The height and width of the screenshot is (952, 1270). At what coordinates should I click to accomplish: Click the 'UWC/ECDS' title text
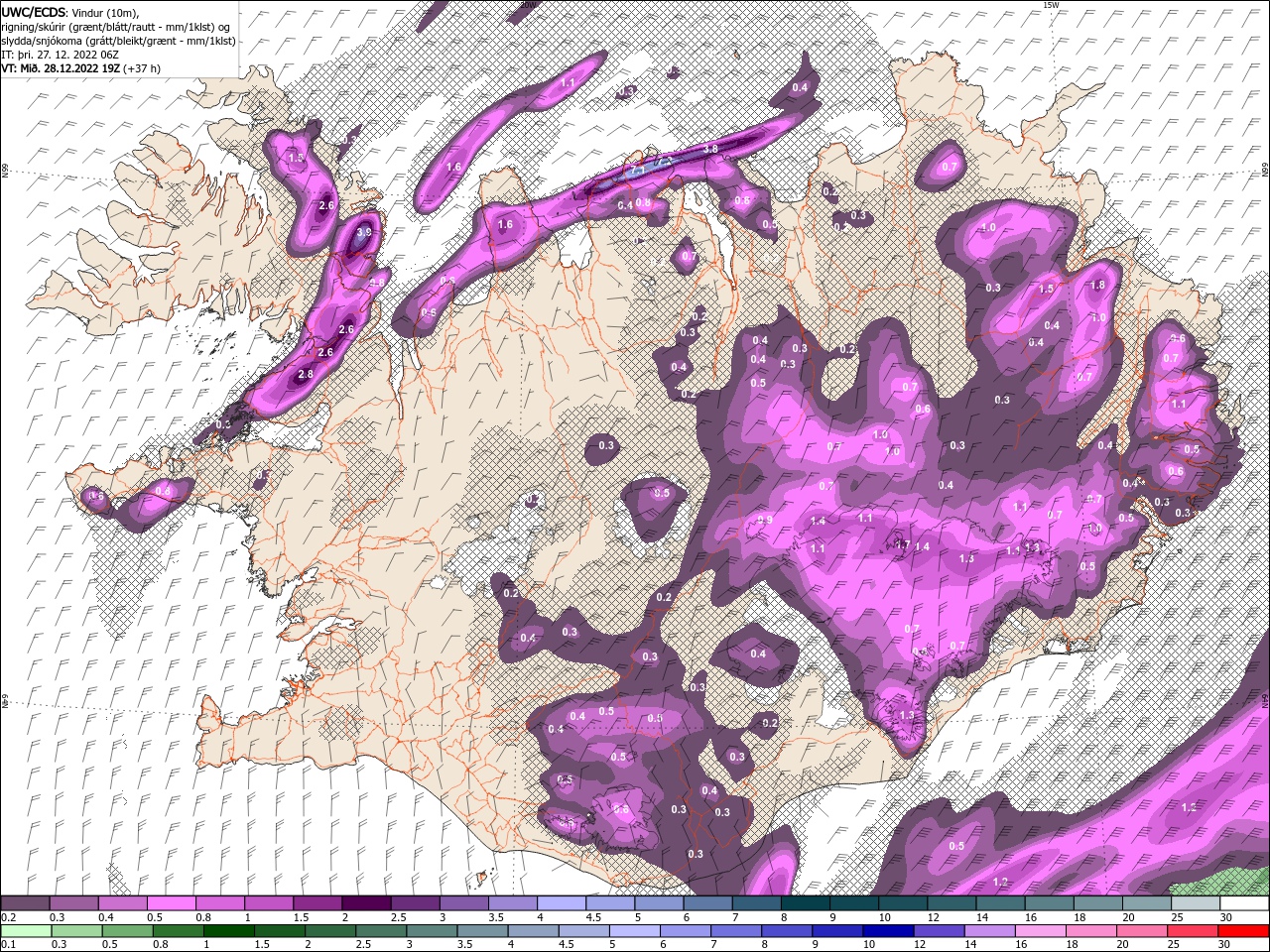(x=35, y=12)
